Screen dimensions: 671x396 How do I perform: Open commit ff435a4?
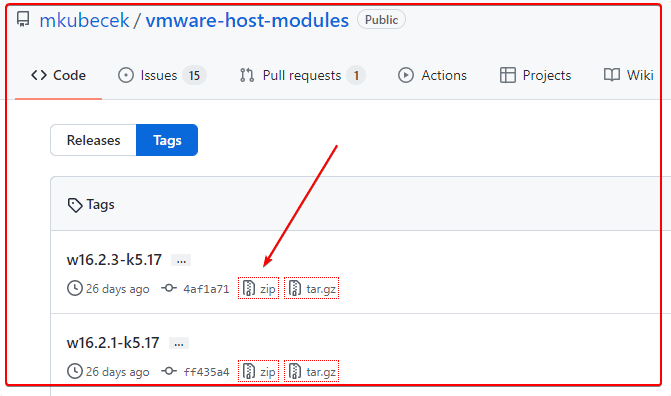pyautogui.click(x=206, y=372)
